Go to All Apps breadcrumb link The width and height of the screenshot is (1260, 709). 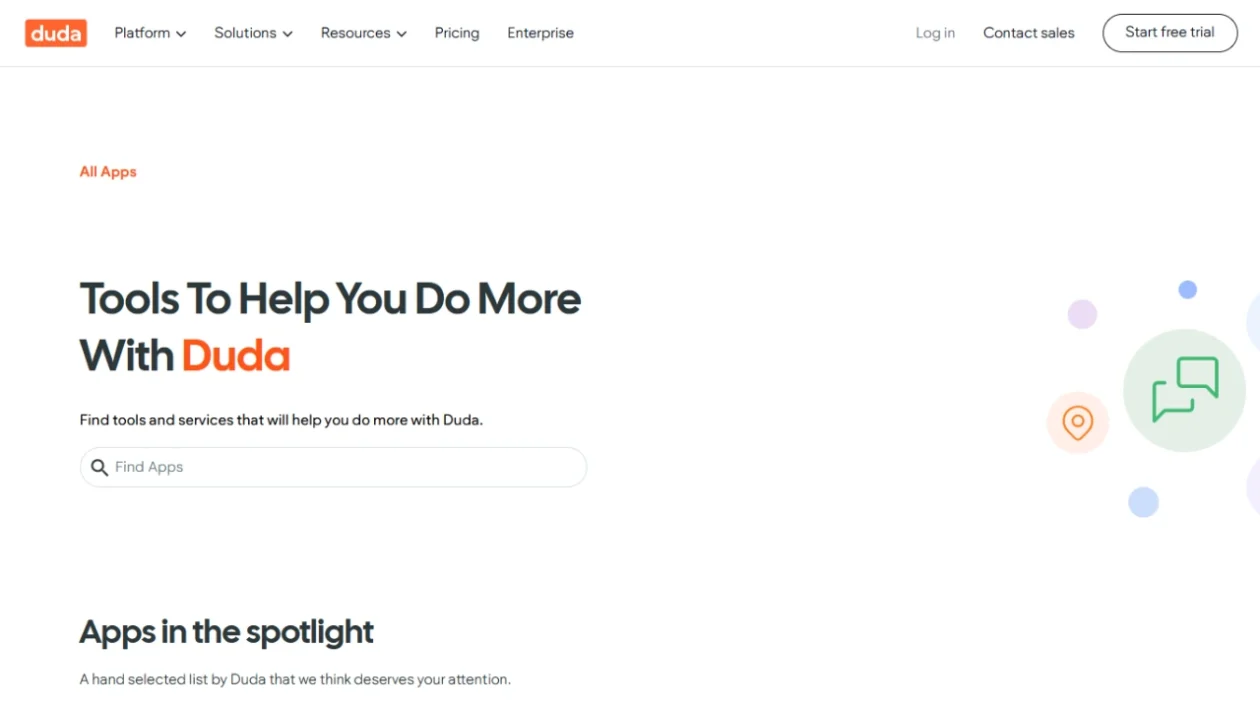108,172
